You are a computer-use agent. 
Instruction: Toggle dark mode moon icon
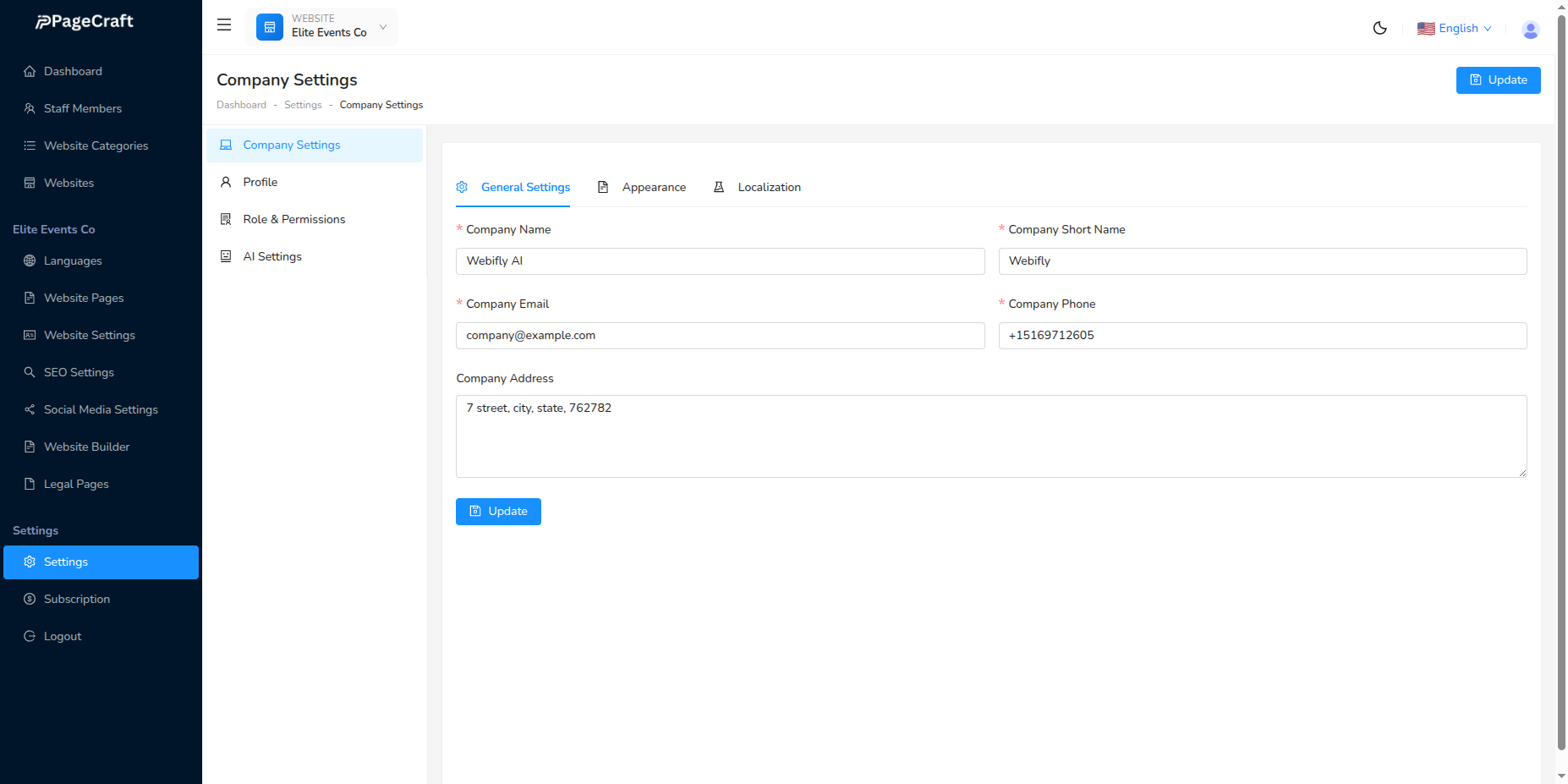pos(1379,28)
